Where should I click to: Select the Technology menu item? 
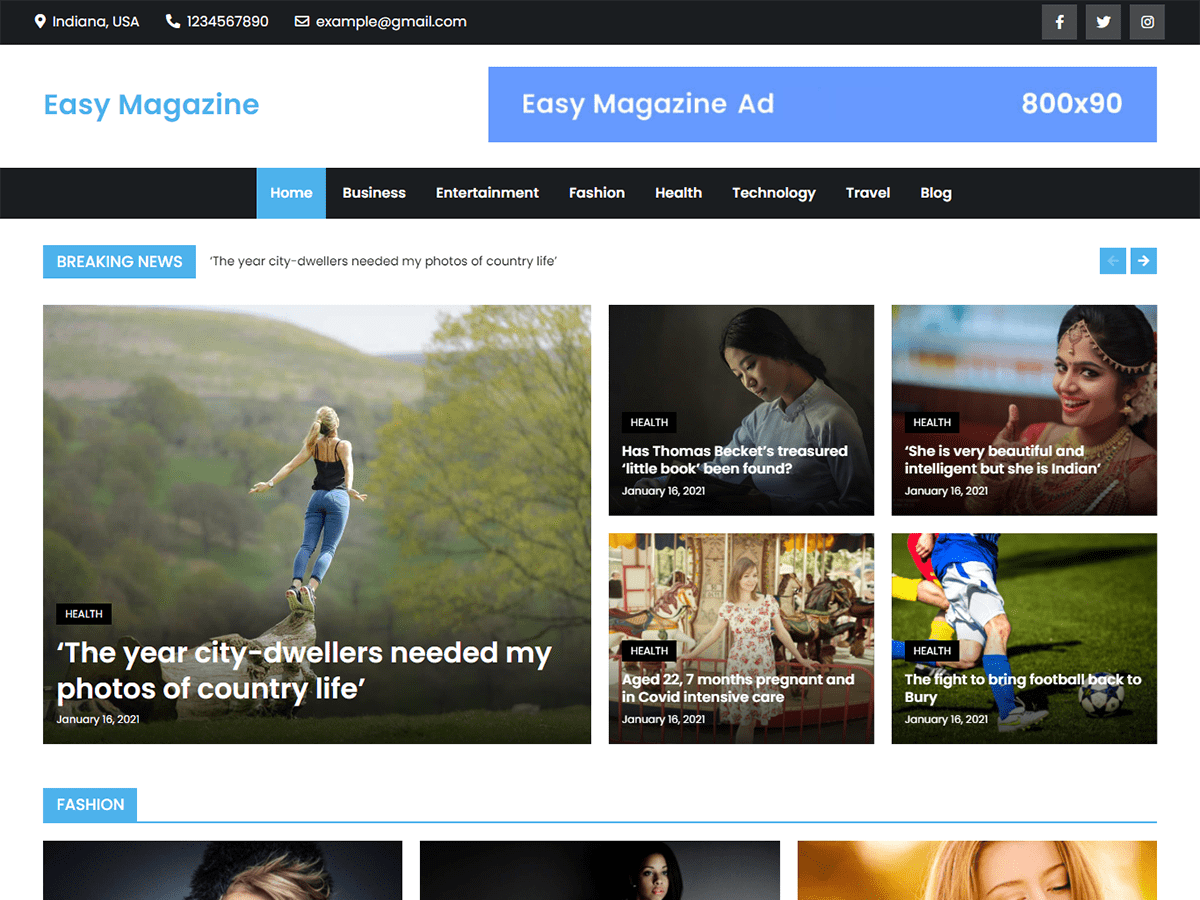tap(774, 193)
